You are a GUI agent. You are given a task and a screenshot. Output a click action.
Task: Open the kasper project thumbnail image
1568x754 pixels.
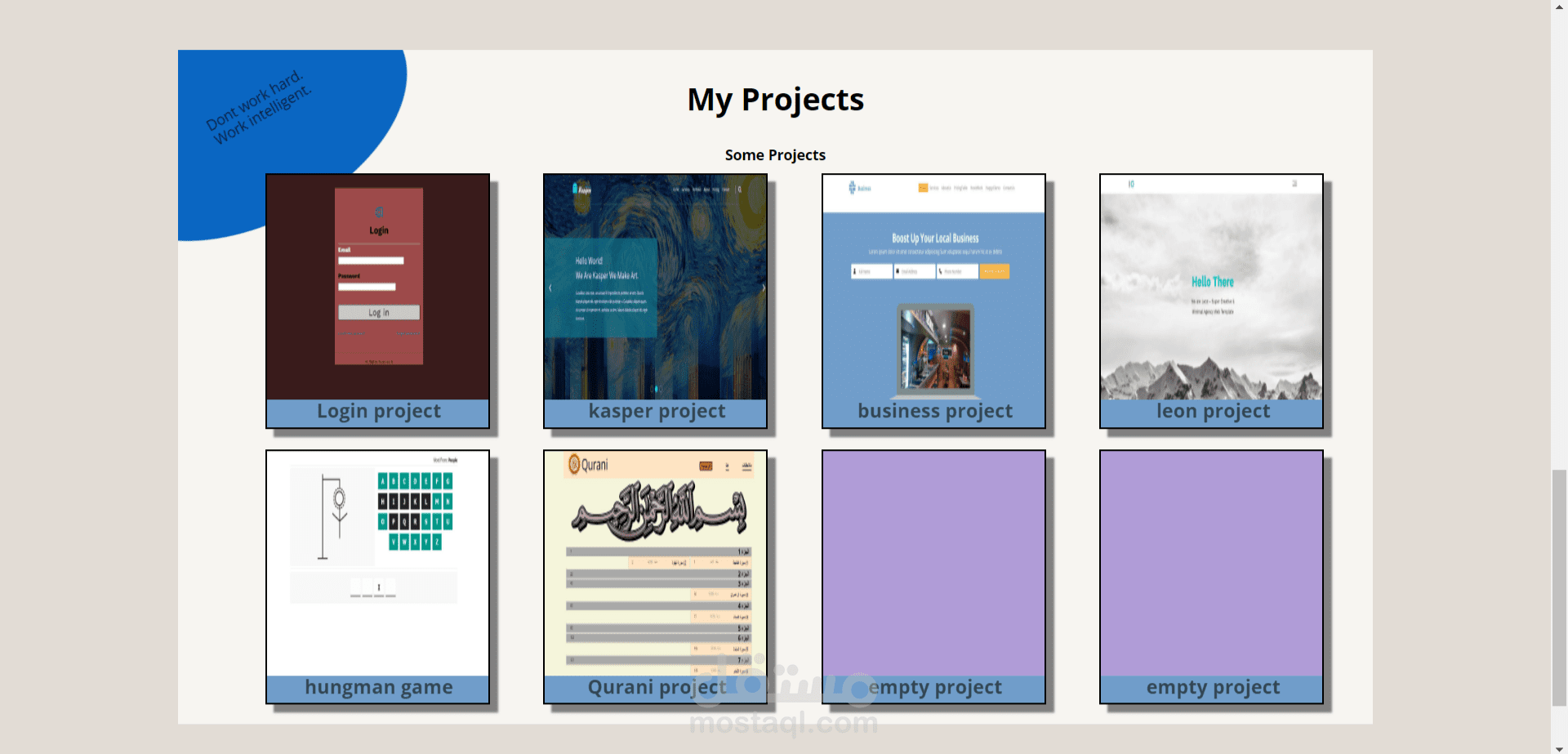(x=656, y=287)
